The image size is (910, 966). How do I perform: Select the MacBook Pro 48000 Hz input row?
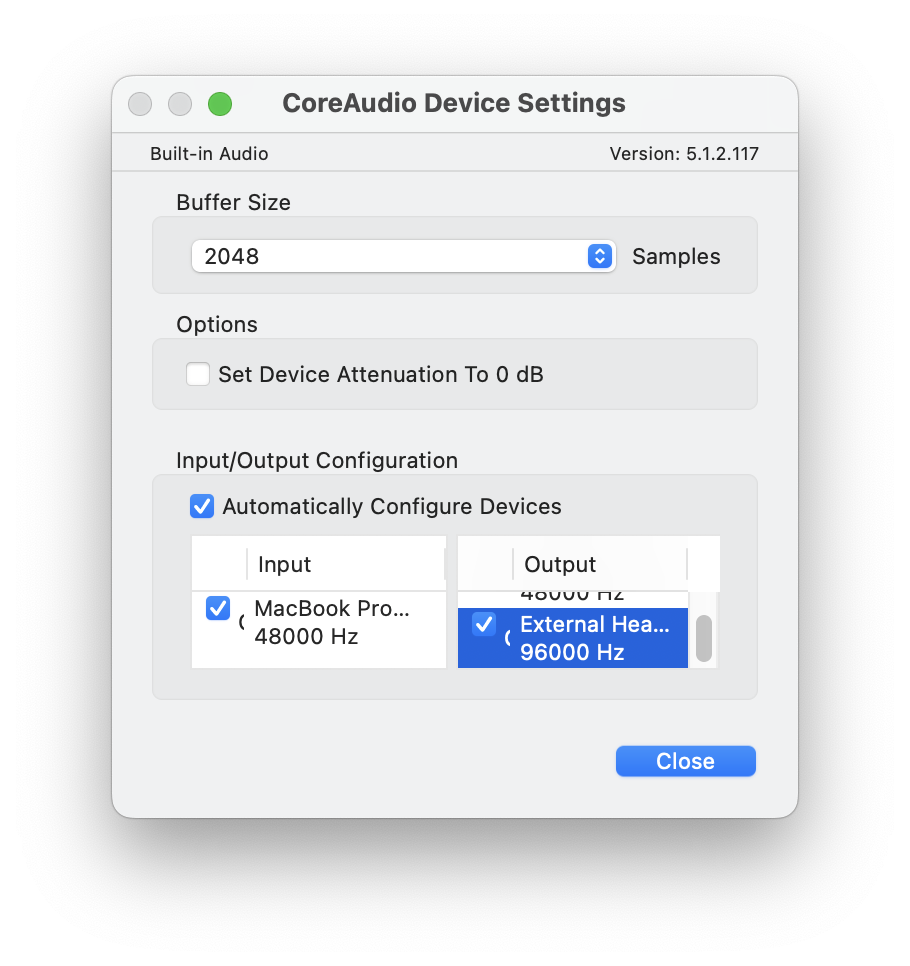click(330, 623)
